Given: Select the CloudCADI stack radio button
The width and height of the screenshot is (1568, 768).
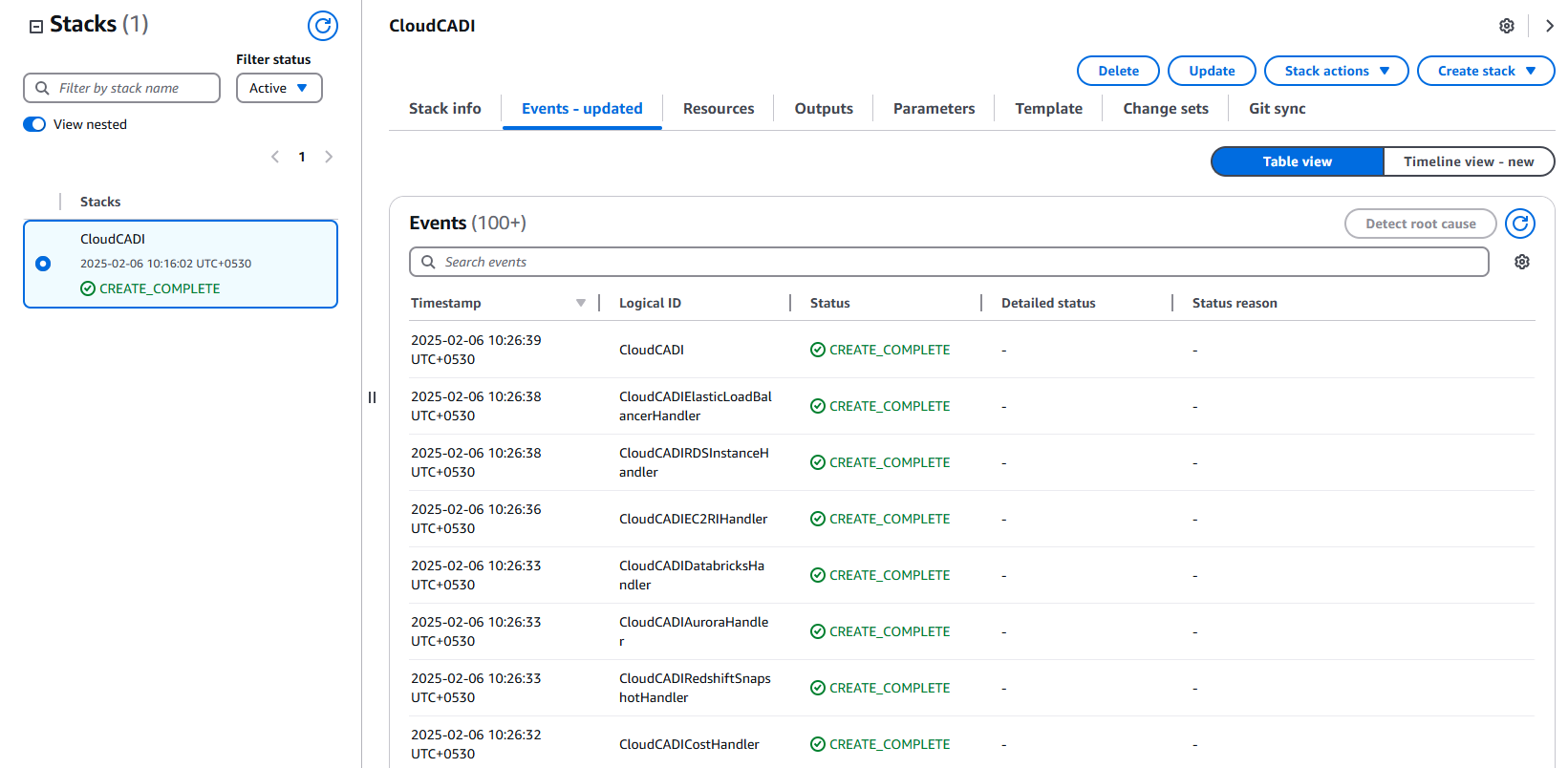Looking at the screenshot, I should [43, 264].
